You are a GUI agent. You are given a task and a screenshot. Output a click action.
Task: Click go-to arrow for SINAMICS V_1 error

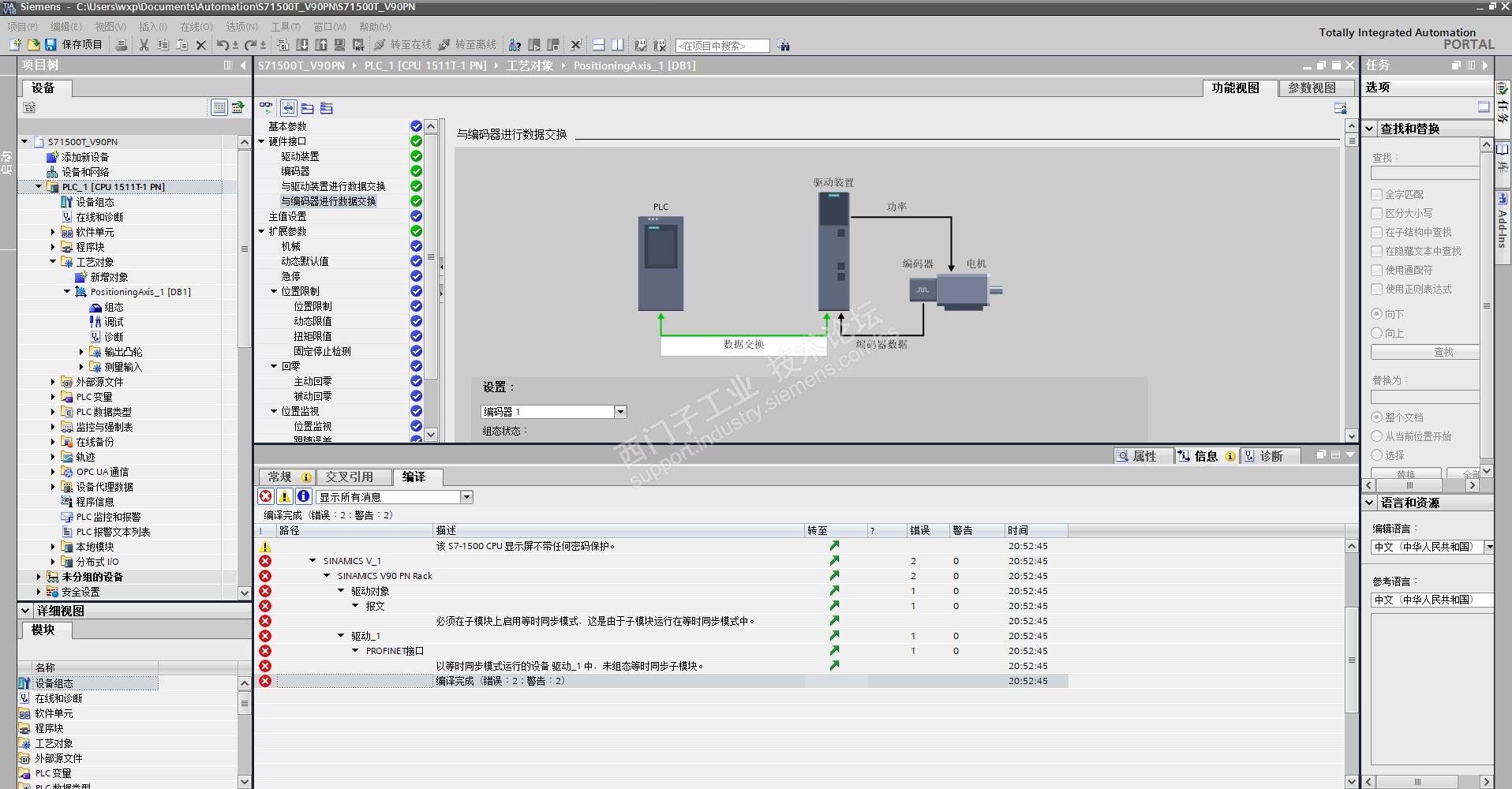pos(834,561)
